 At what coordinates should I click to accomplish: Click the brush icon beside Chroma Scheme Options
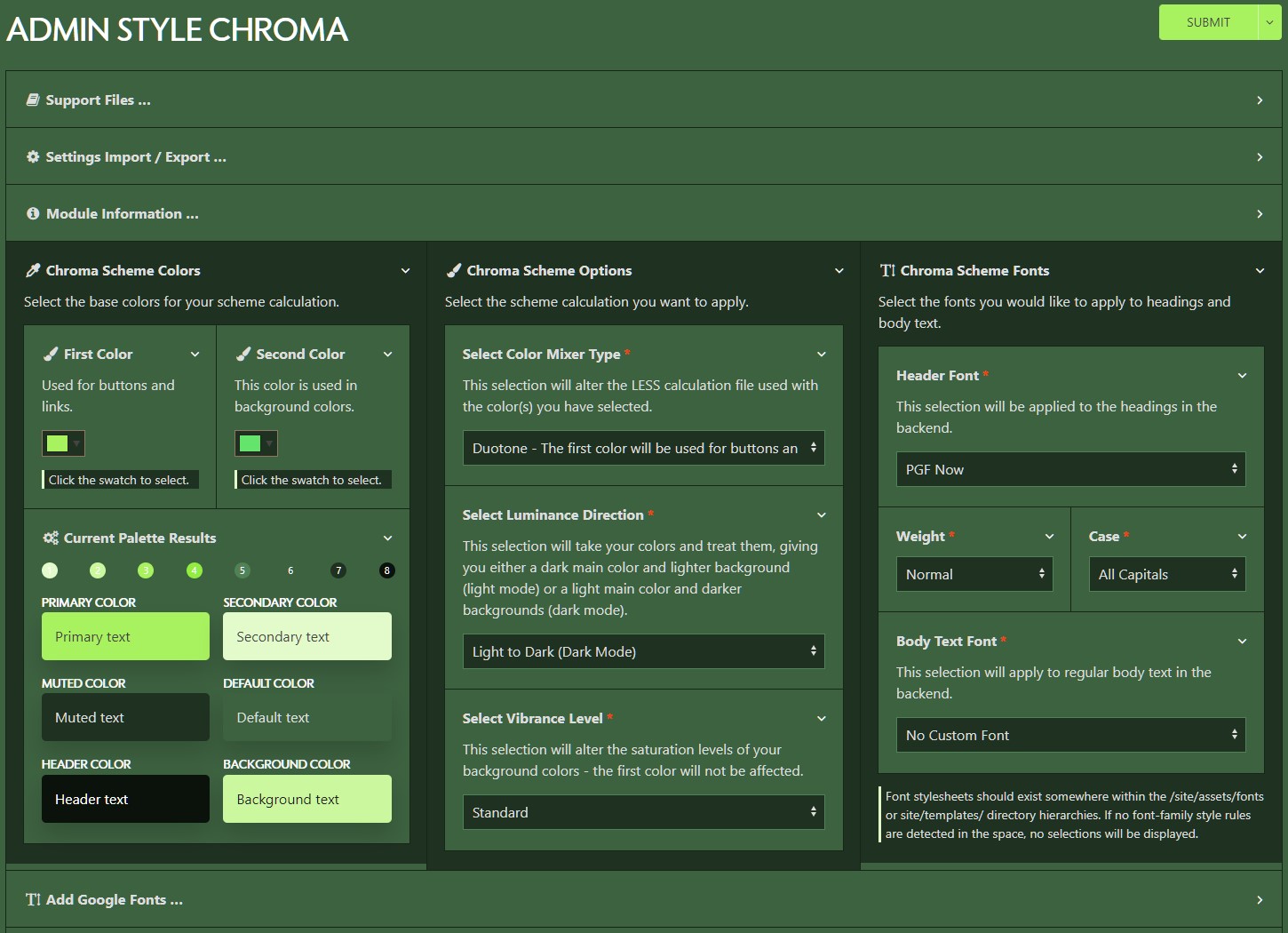coord(454,271)
